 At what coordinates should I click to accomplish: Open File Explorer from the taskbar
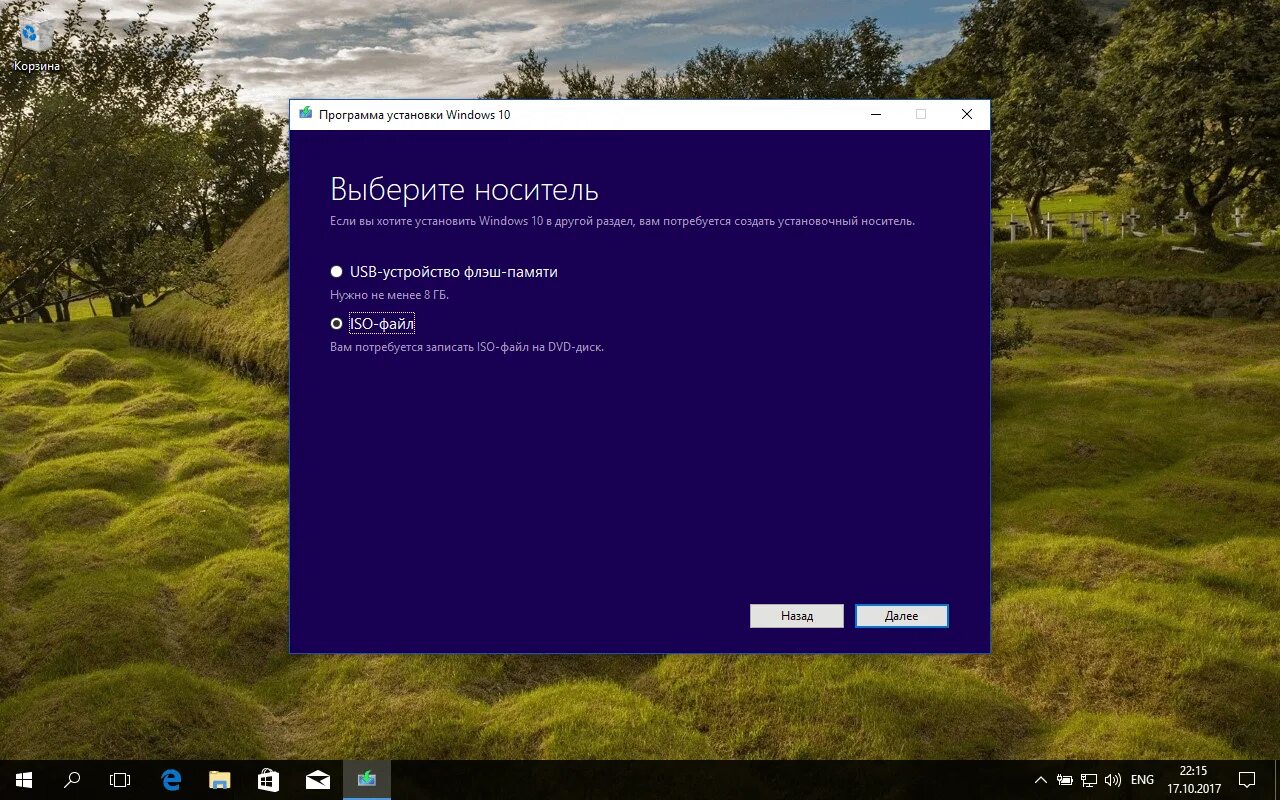coord(220,780)
